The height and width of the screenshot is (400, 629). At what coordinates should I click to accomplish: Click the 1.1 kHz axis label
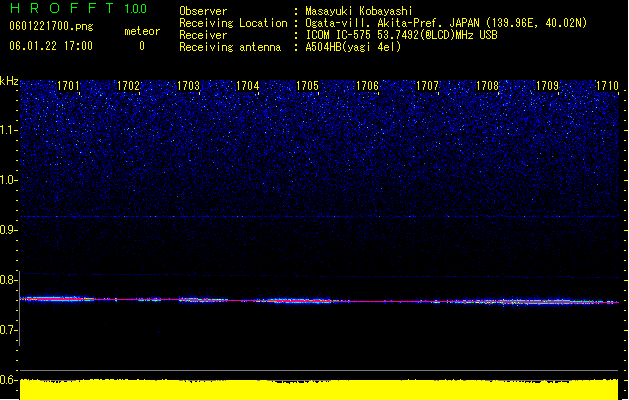(8, 130)
